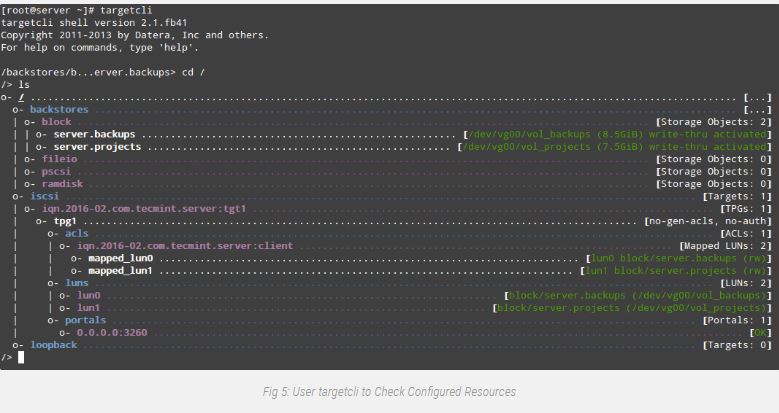779x413 pixels.
Task: Click the terminal cursor at the prompt
Action: click(x=21, y=357)
